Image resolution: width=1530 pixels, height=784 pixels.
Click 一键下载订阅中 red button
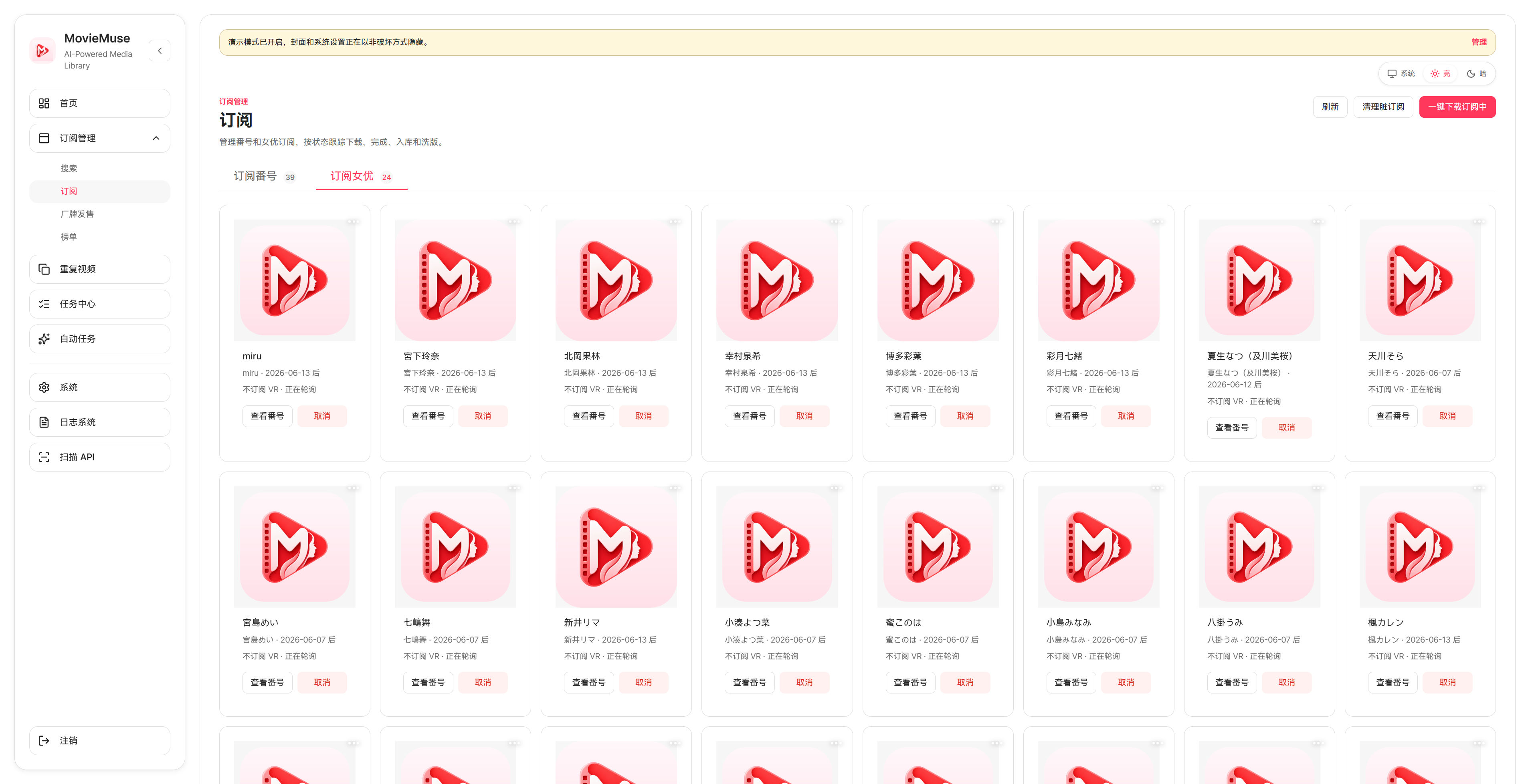coord(1457,107)
